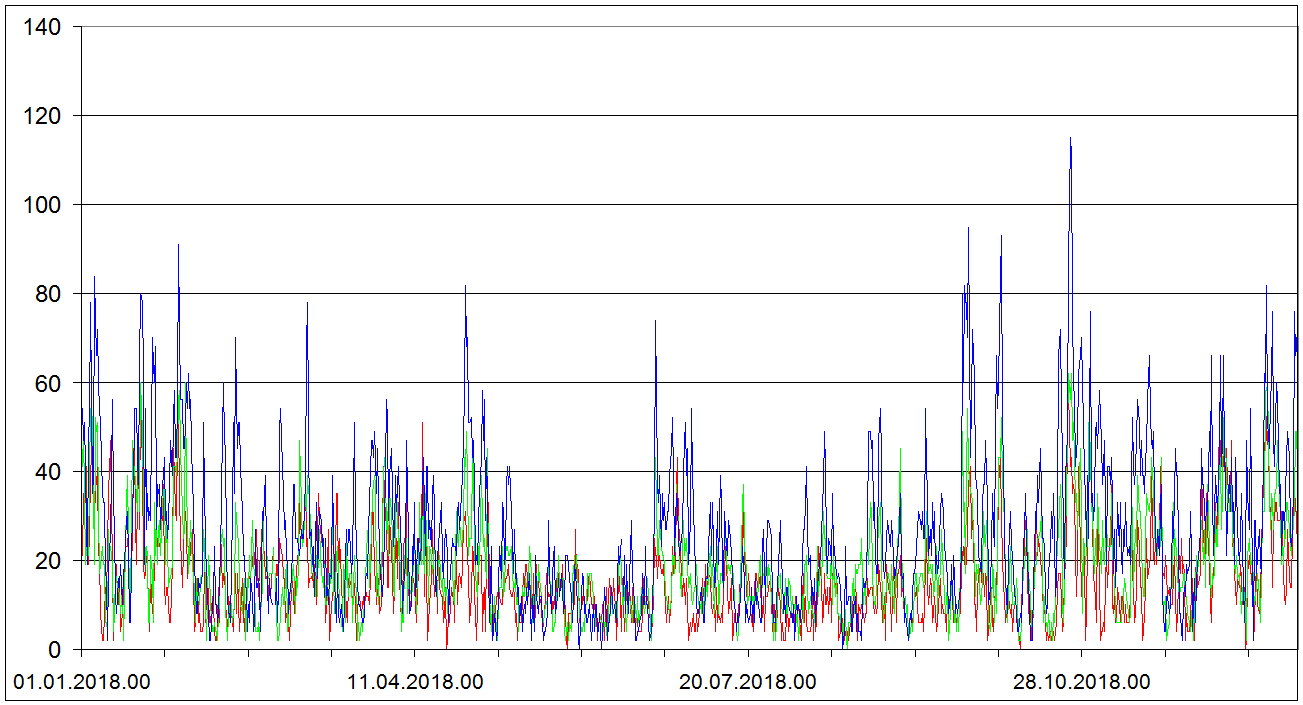Click the y-axis label 0
Viewport: 1303px width, 705px height.
point(53,650)
